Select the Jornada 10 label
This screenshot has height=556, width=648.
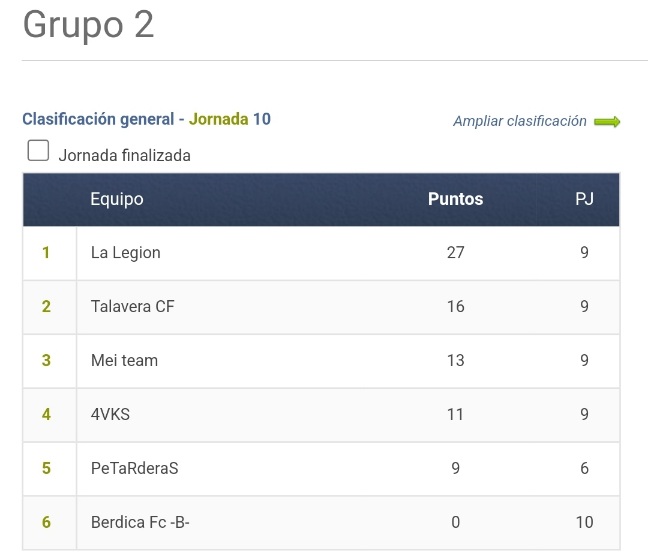point(230,119)
